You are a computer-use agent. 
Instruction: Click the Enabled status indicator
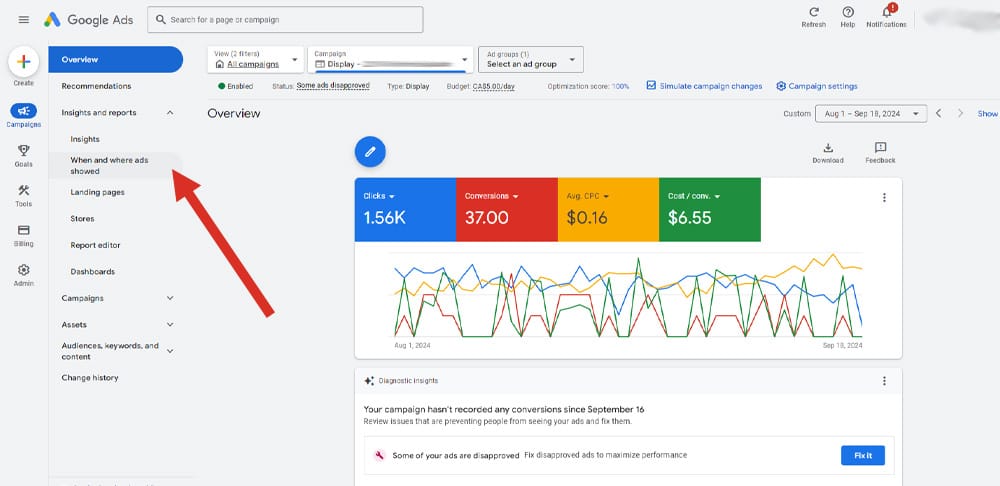click(235, 86)
